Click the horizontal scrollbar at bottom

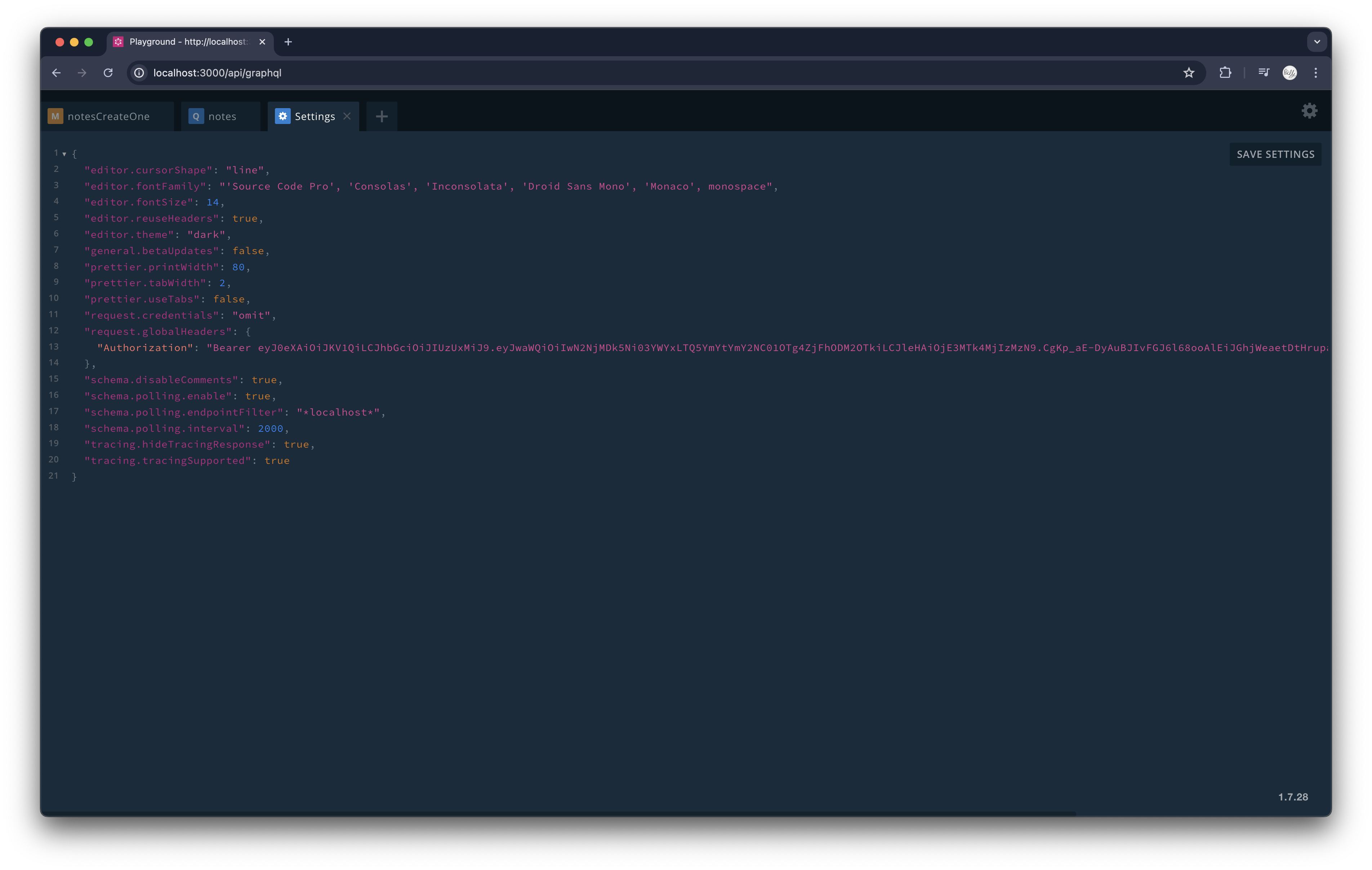tap(558, 813)
